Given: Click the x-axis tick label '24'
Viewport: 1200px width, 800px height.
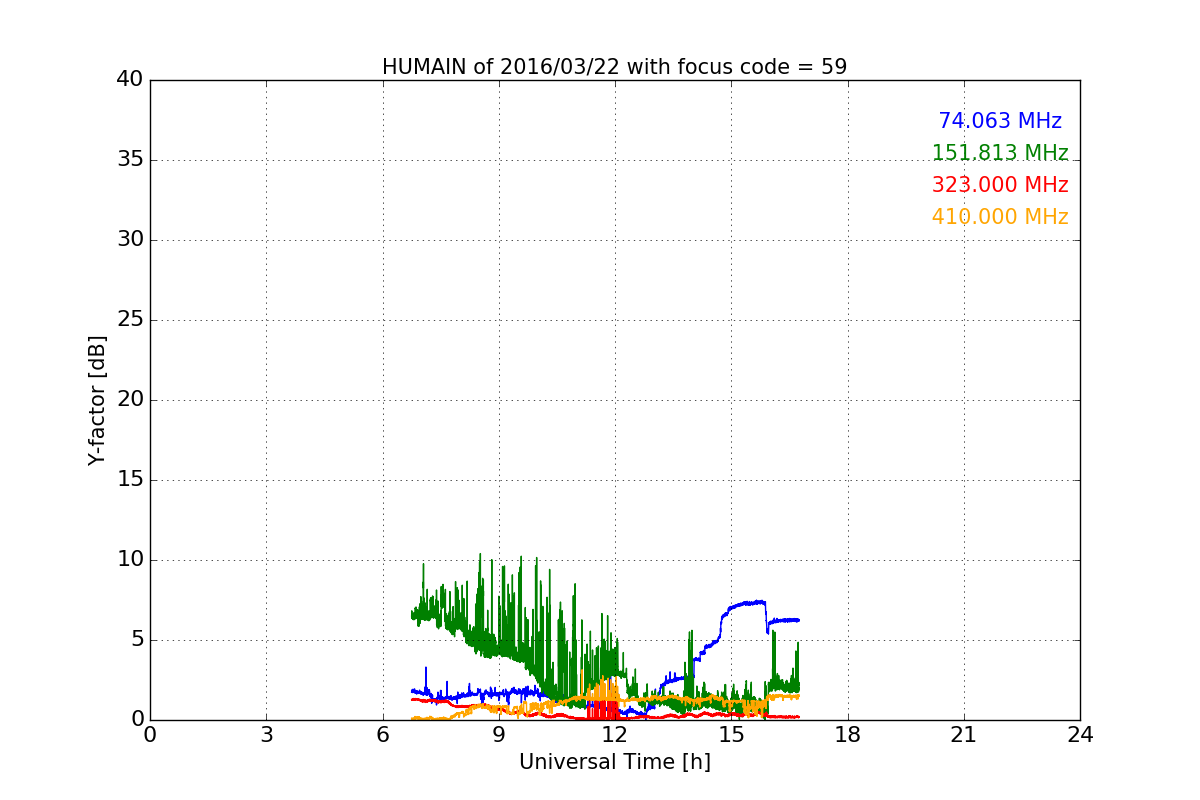Looking at the screenshot, I should (1080, 735).
